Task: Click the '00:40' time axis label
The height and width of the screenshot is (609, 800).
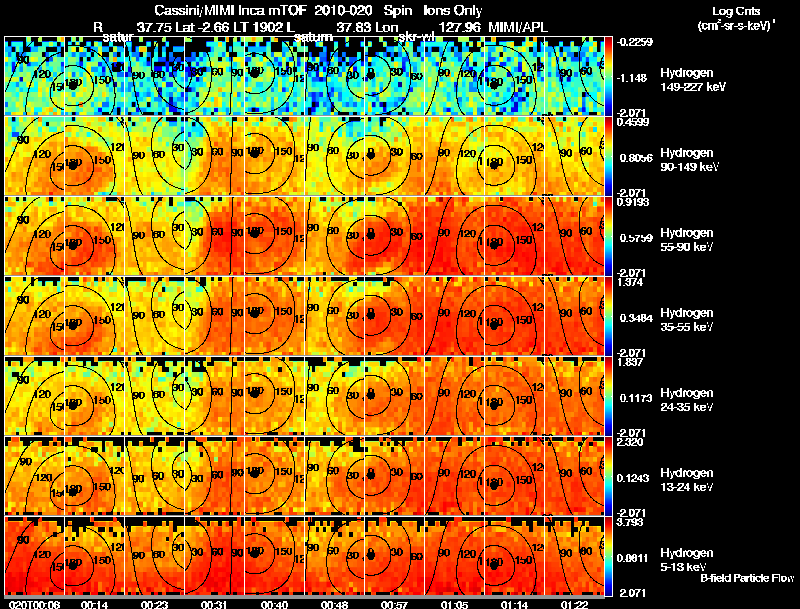Action: 274,604
